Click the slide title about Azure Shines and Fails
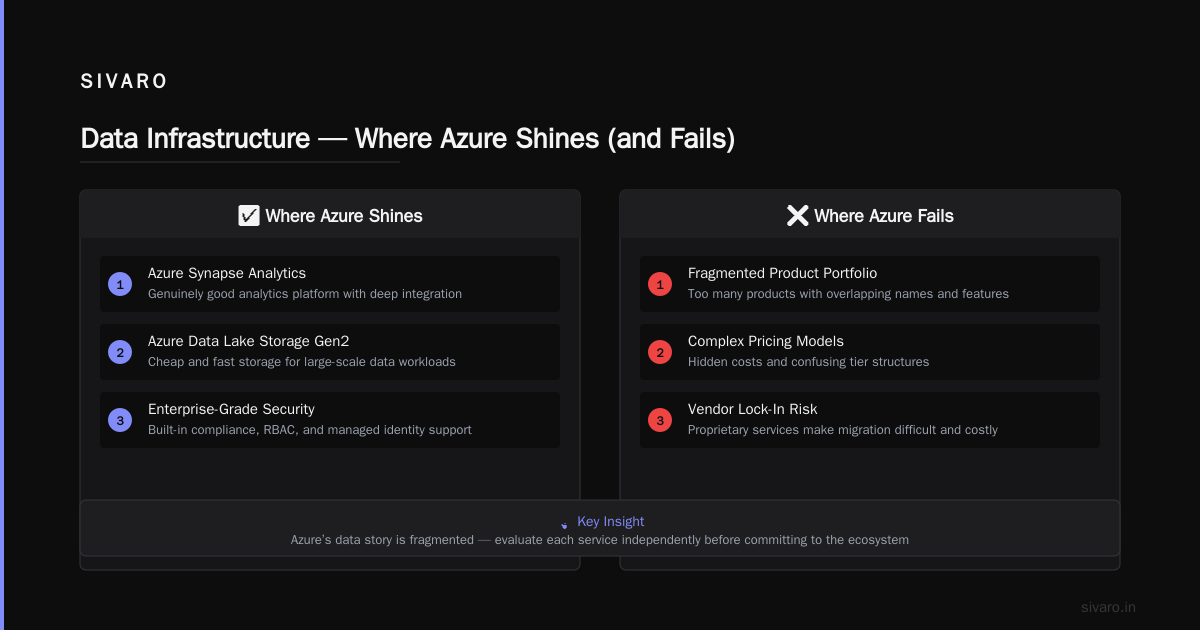The image size is (1200, 630). (408, 138)
